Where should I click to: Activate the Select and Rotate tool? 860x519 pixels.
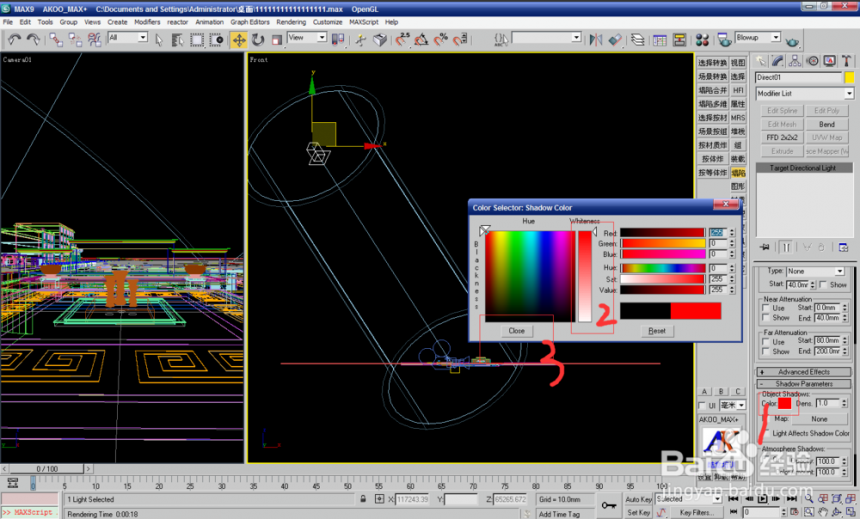[x=258, y=40]
